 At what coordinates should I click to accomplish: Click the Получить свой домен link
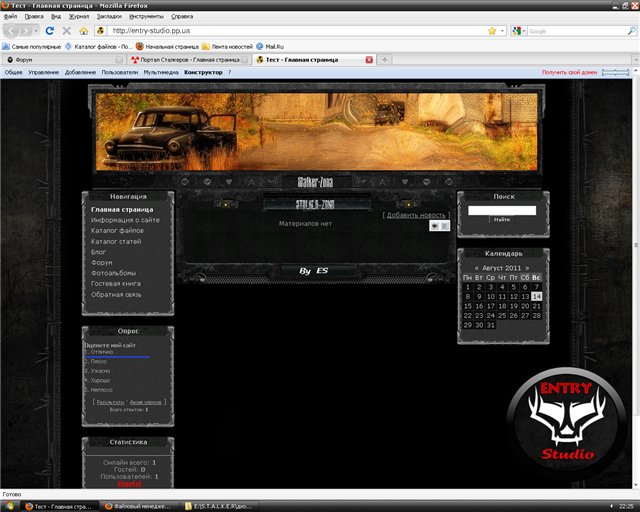click(x=569, y=72)
